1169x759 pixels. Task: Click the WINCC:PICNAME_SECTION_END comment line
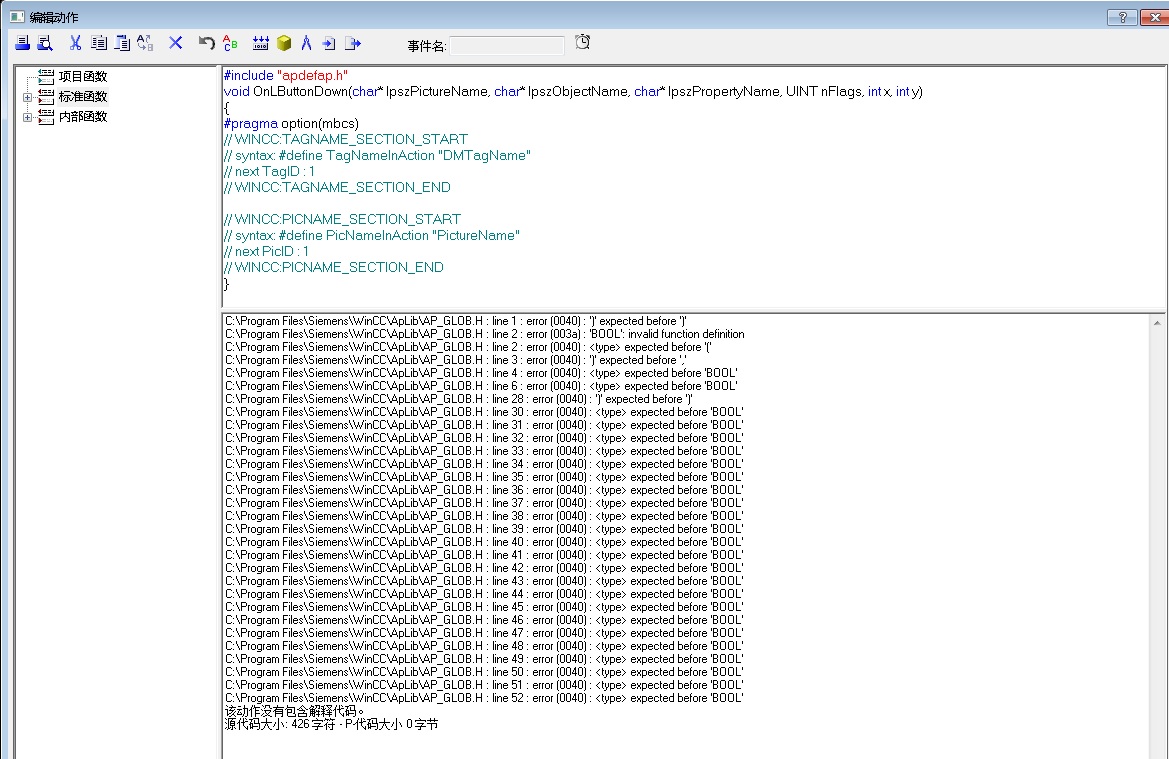pyautogui.click(x=333, y=268)
